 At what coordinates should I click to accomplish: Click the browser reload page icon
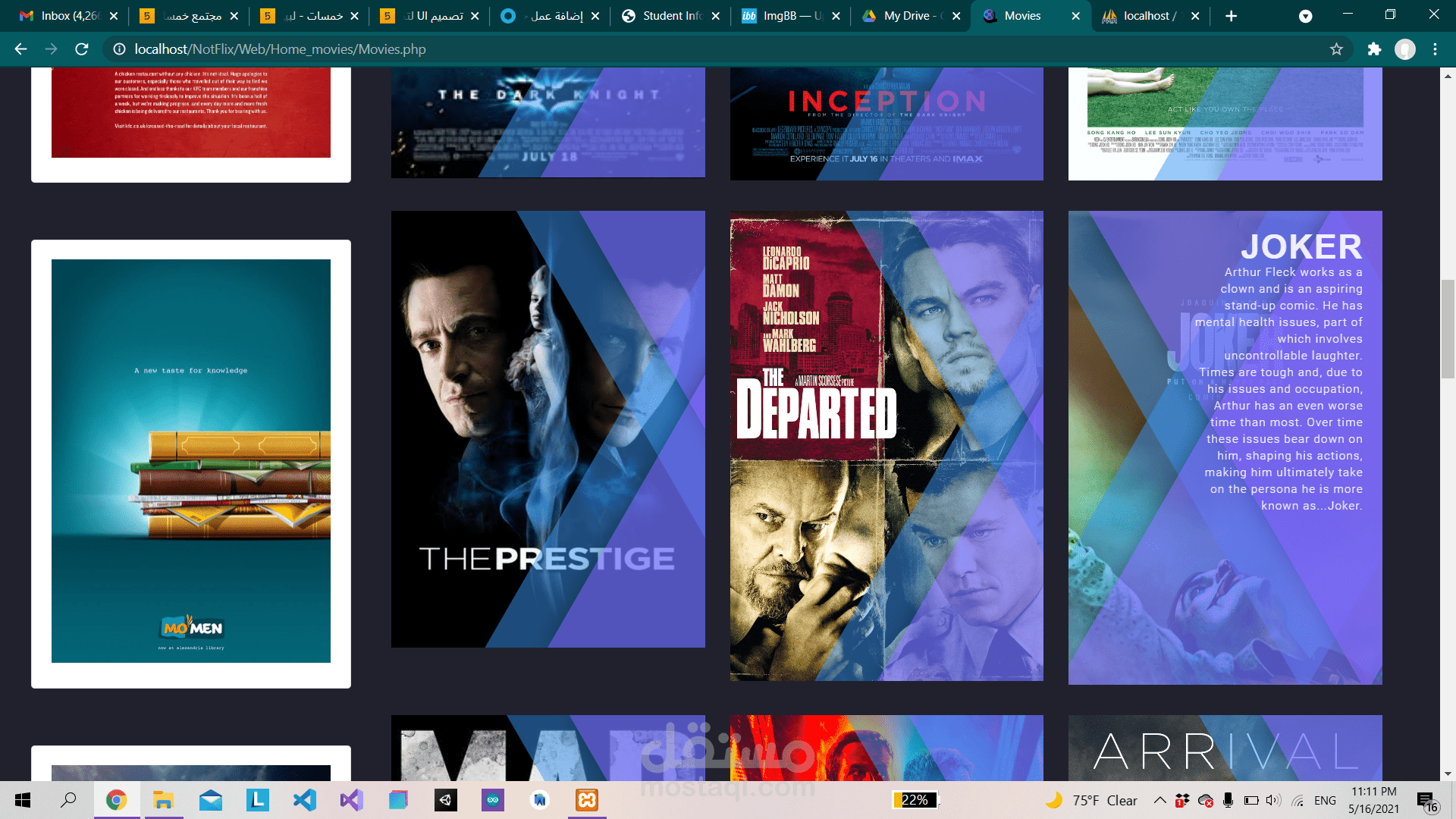click(x=82, y=49)
